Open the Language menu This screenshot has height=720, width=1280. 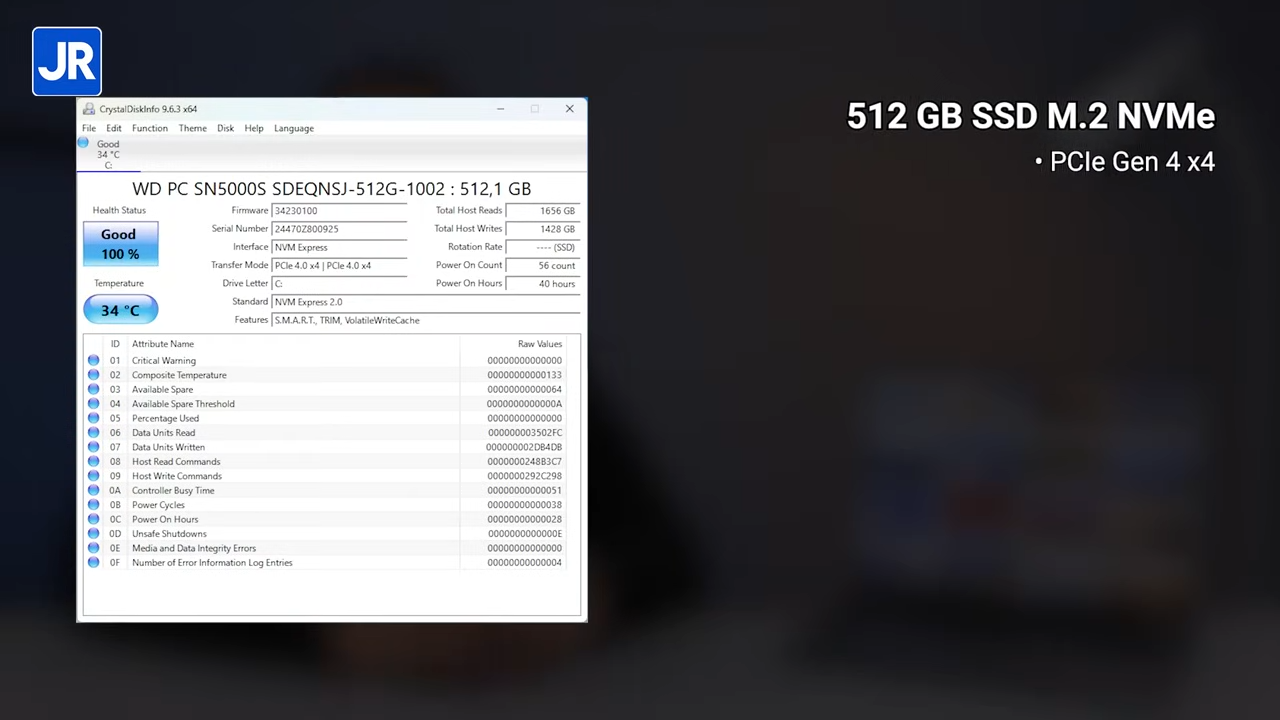293,128
